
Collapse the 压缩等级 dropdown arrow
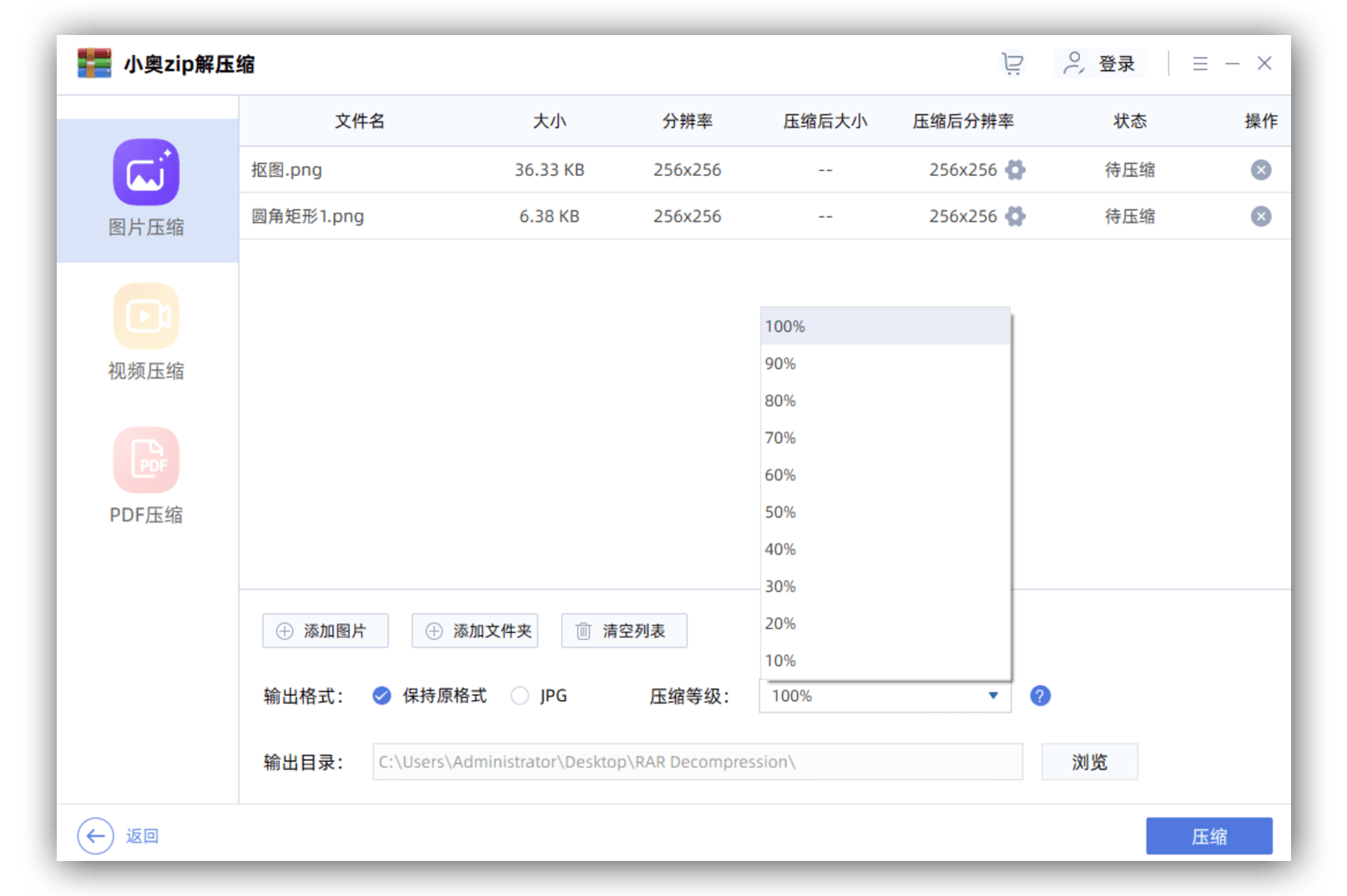tap(993, 696)
